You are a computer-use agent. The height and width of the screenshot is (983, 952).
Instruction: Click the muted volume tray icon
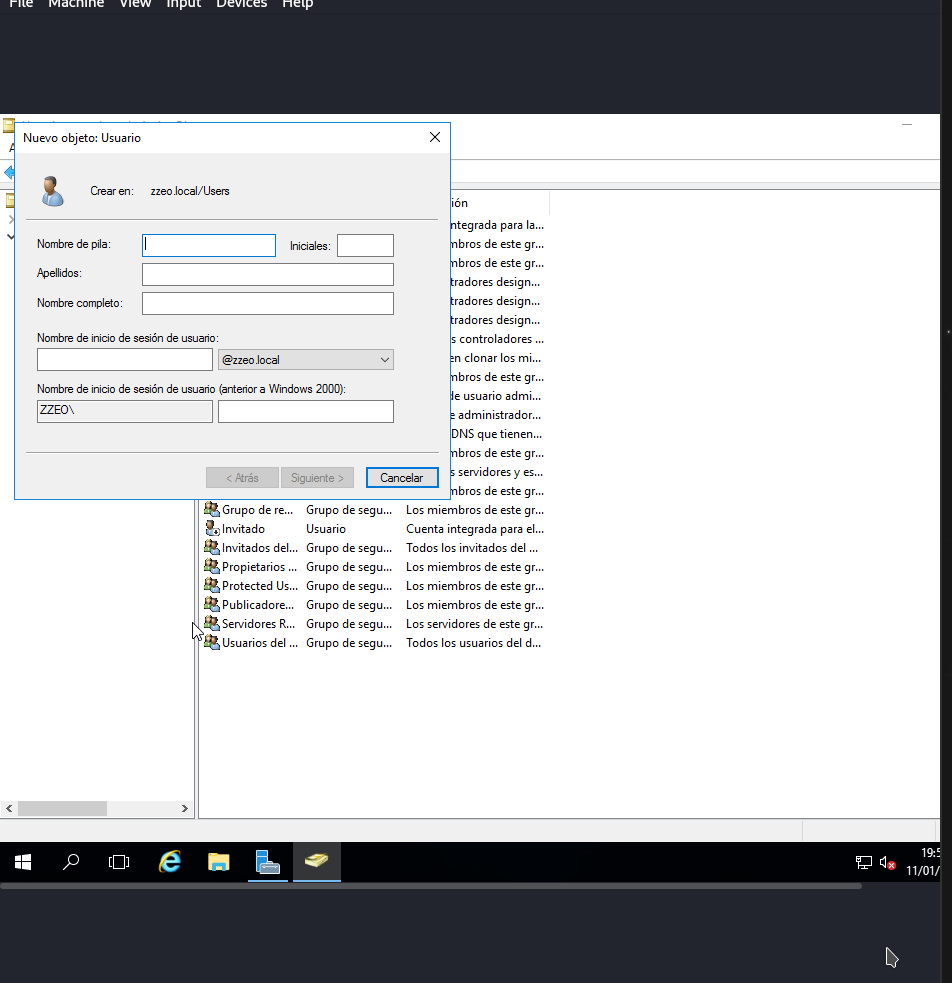pyautogui.click(x=887, y=863)
